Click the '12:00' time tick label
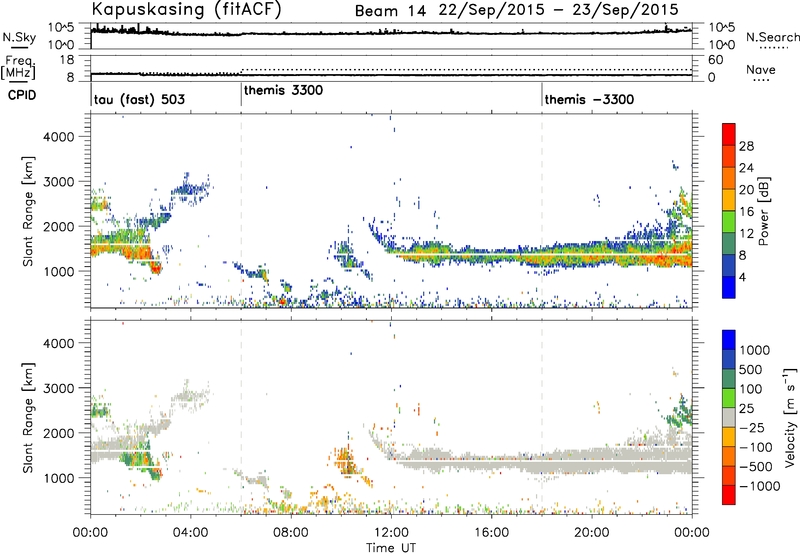Viewport: 800px width, 554px height. pos(391,533)
